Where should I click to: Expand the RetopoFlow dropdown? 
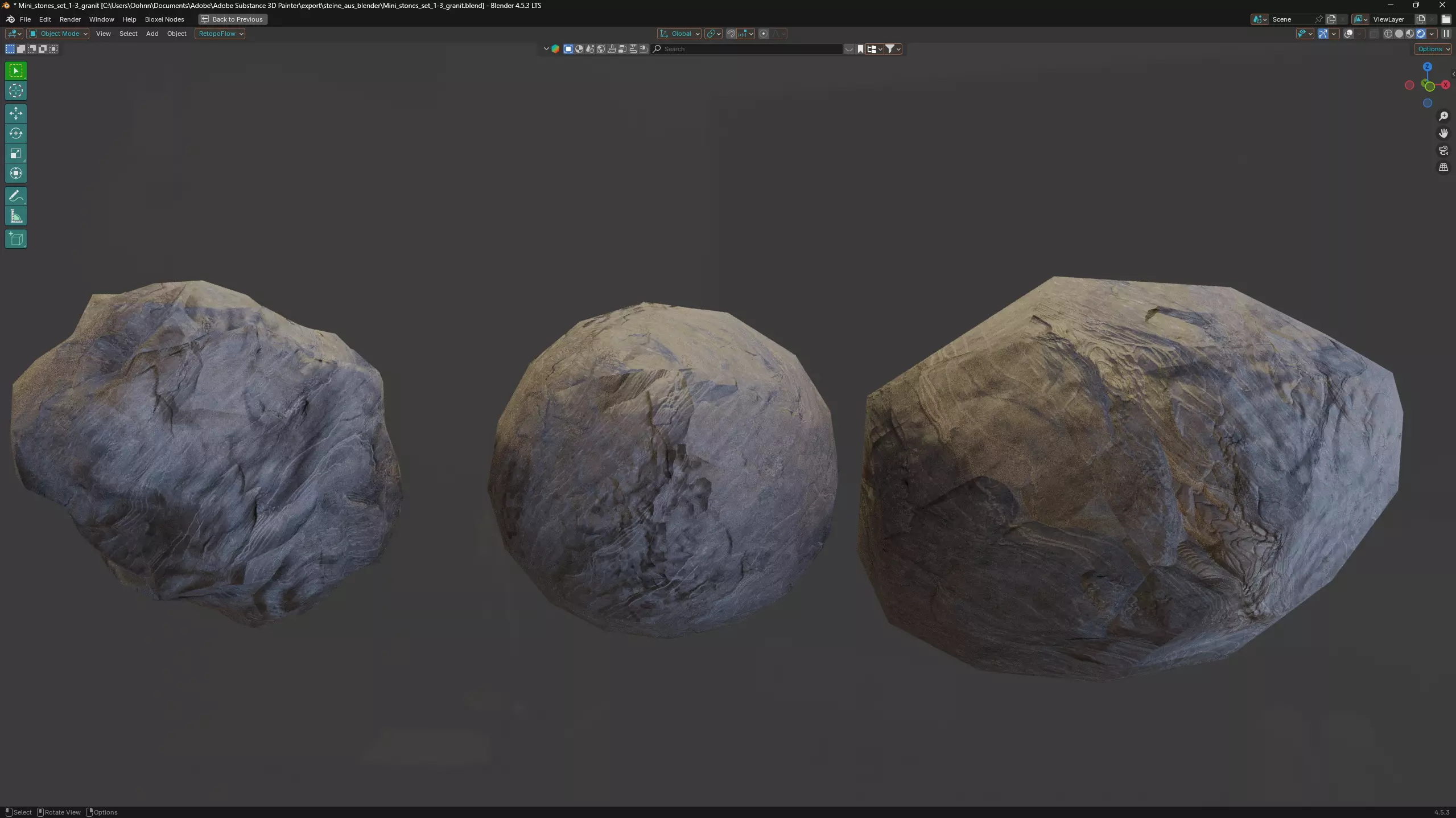pos(220,34)
